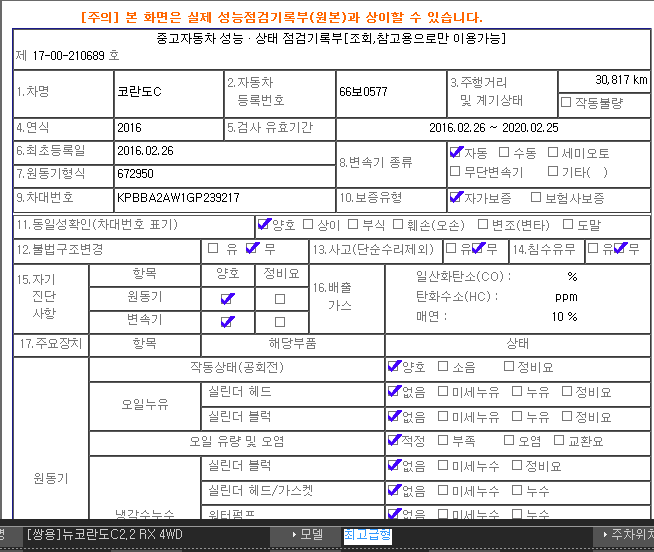The width and height of the screenshot is (654, 552).
Task: Check 유 checkbox for 14.침수유무
Action: coord(593,248)
